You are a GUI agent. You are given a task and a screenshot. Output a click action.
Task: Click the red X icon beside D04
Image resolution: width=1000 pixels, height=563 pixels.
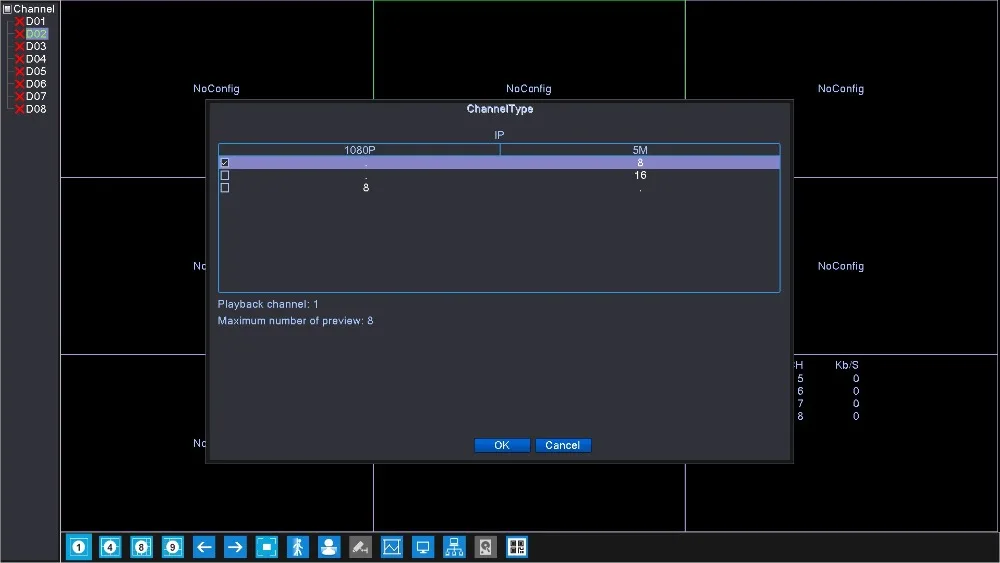click(19, 59)
